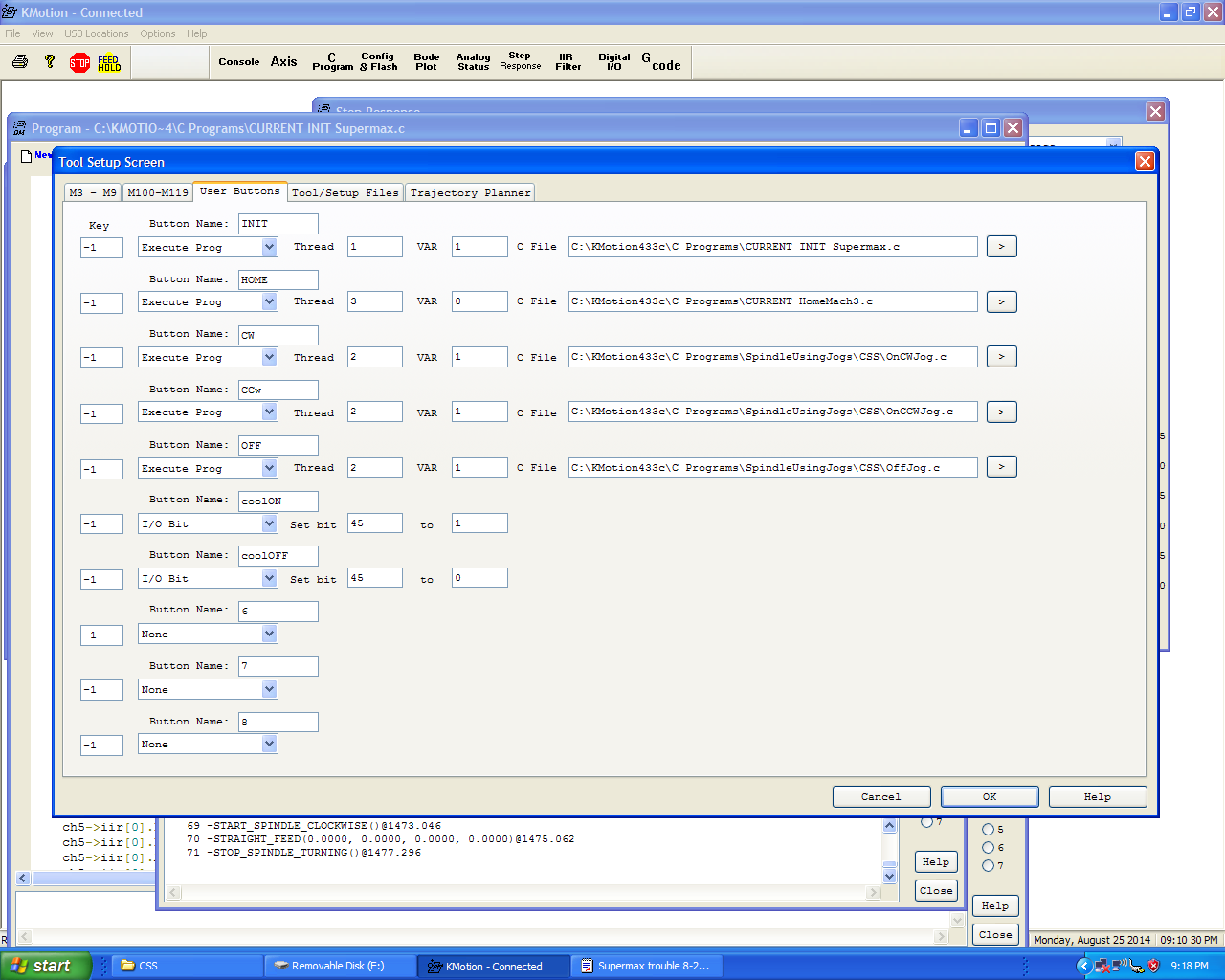Select radio button option 5

(988, 830)
